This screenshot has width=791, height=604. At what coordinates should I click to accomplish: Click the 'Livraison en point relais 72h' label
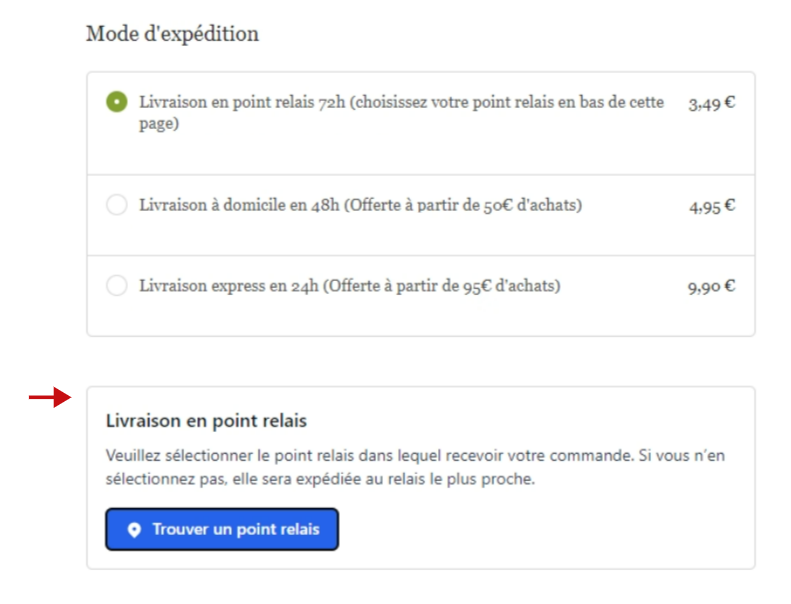coord(242,102)
